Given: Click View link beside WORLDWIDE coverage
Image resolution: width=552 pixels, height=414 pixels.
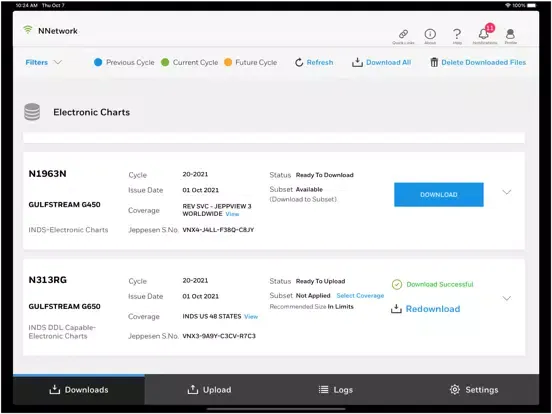Looking at the screenshot, I should pyautogui.click(x=232, y=214).
